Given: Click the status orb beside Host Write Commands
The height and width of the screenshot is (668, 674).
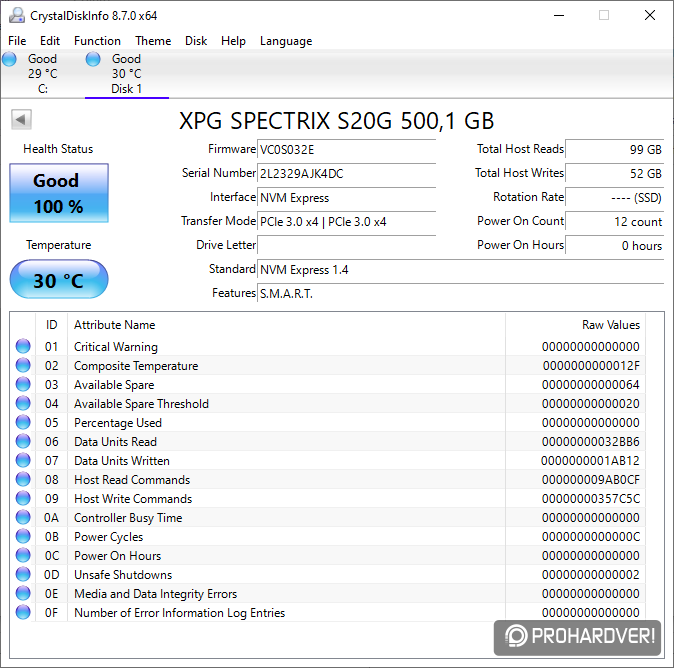Looking at the screenshot, I should [23, 498].
